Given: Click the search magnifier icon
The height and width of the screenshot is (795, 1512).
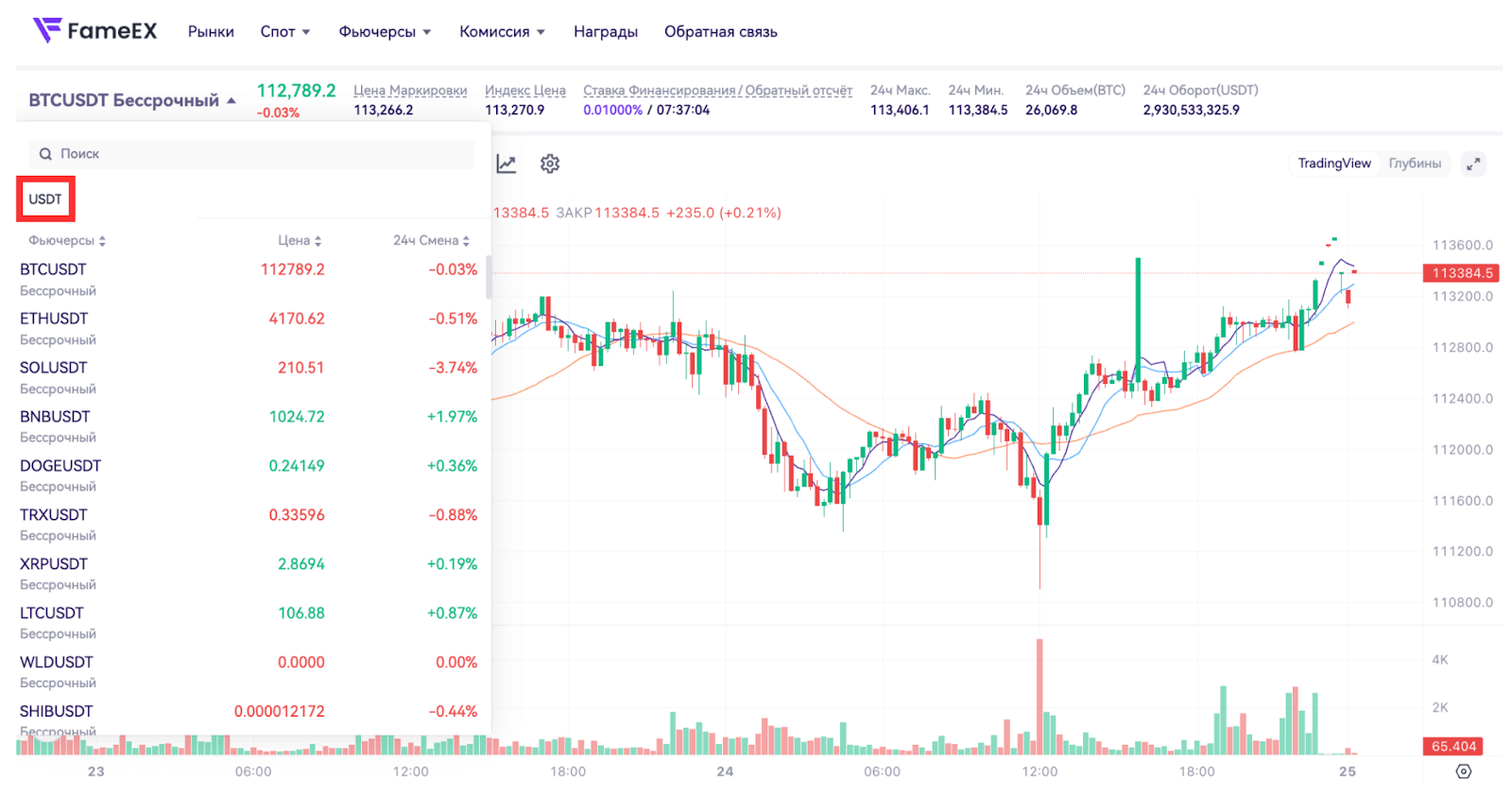Looking at the screenshot, I should (45, 154).
